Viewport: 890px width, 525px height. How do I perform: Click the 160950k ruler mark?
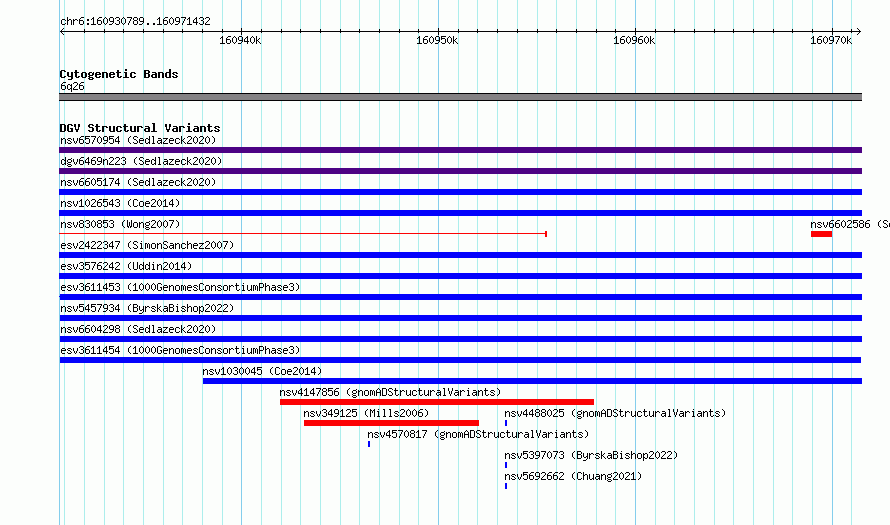point(437,40)
